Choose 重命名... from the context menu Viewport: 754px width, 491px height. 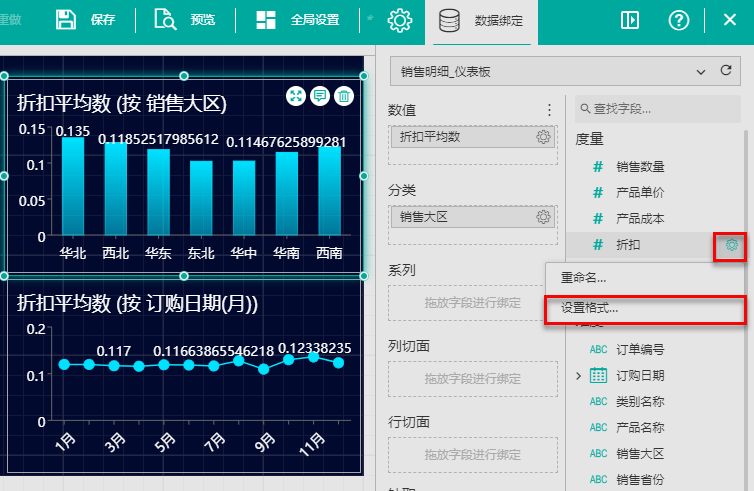point(583,278)
